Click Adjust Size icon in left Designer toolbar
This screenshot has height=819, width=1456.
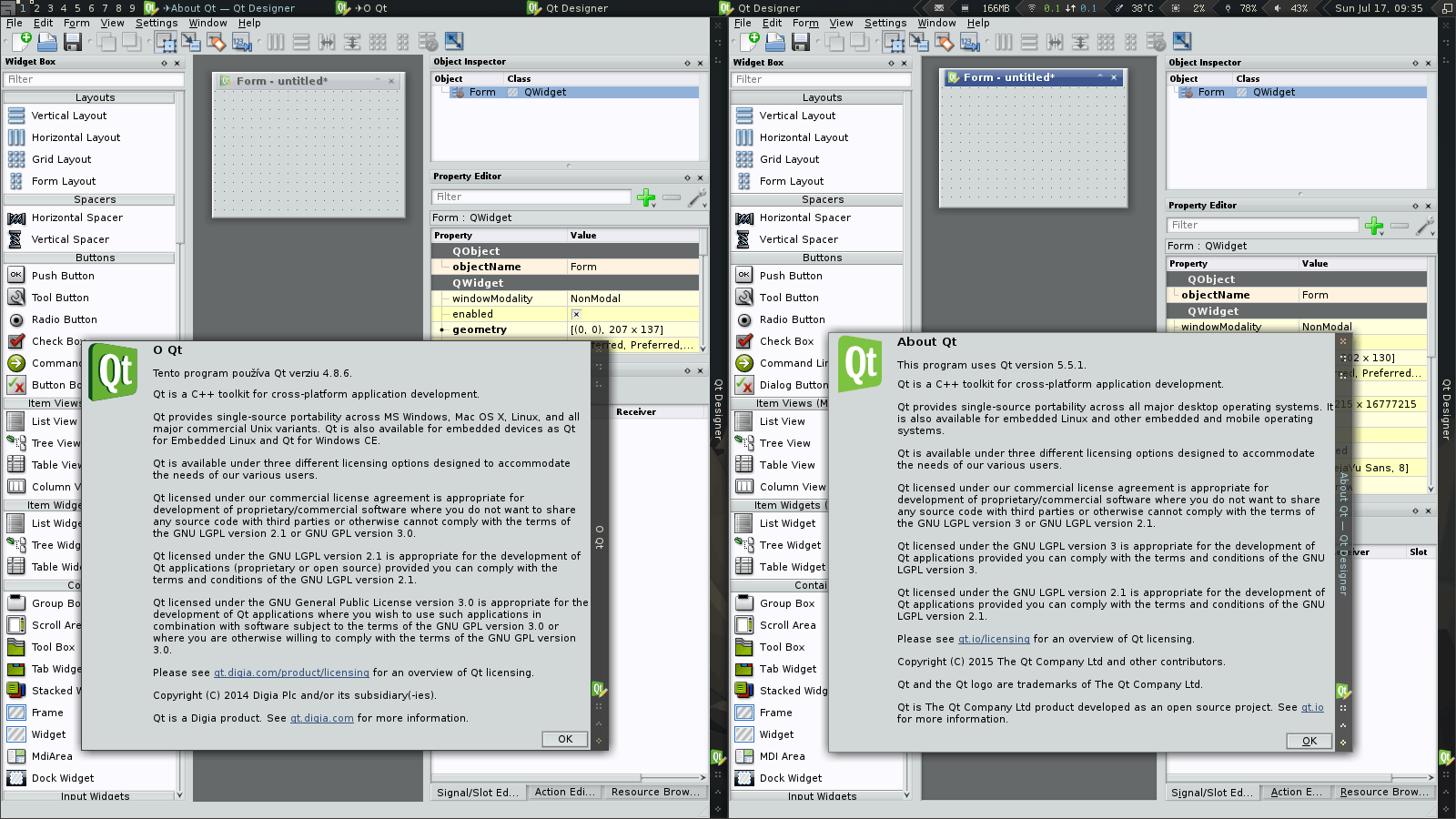click(x=454, y=41)
